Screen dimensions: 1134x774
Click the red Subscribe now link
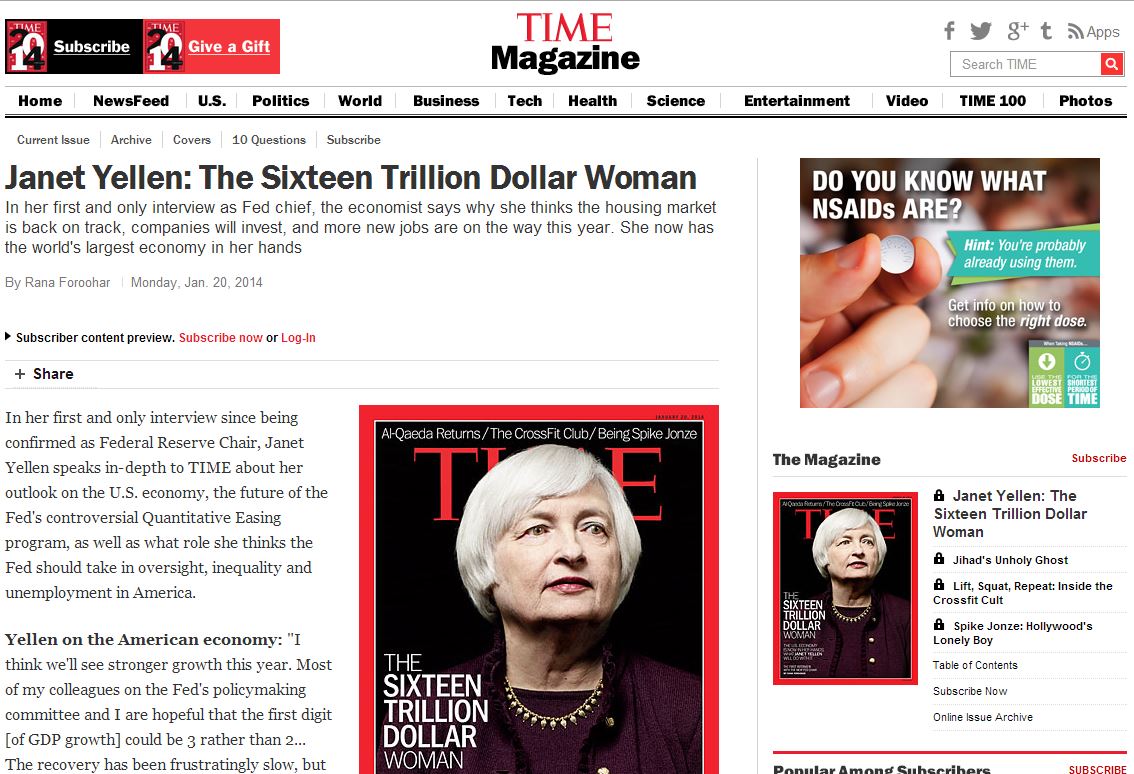click(221, 338)
